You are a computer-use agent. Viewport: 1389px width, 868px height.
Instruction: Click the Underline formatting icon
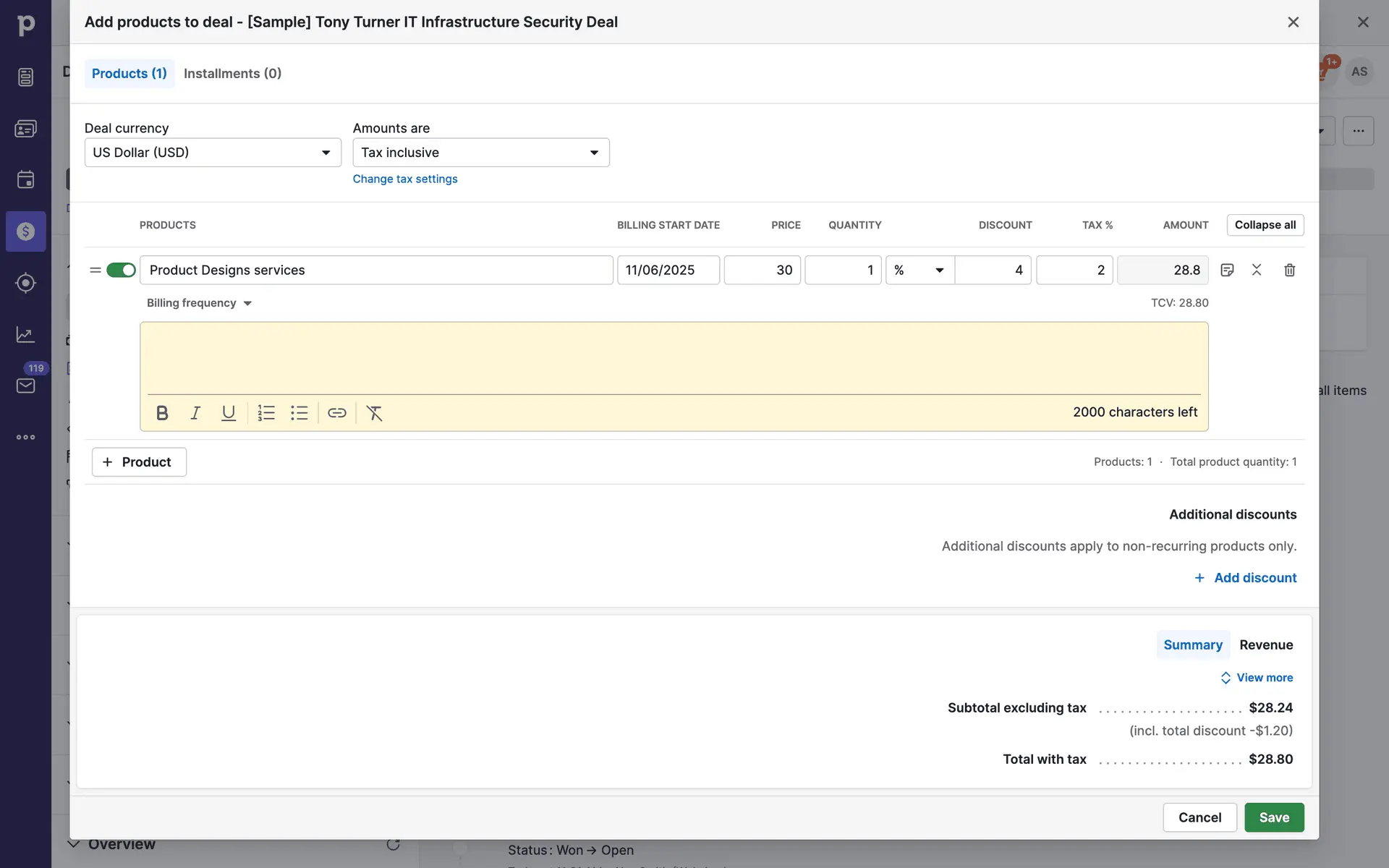point(229,413)
